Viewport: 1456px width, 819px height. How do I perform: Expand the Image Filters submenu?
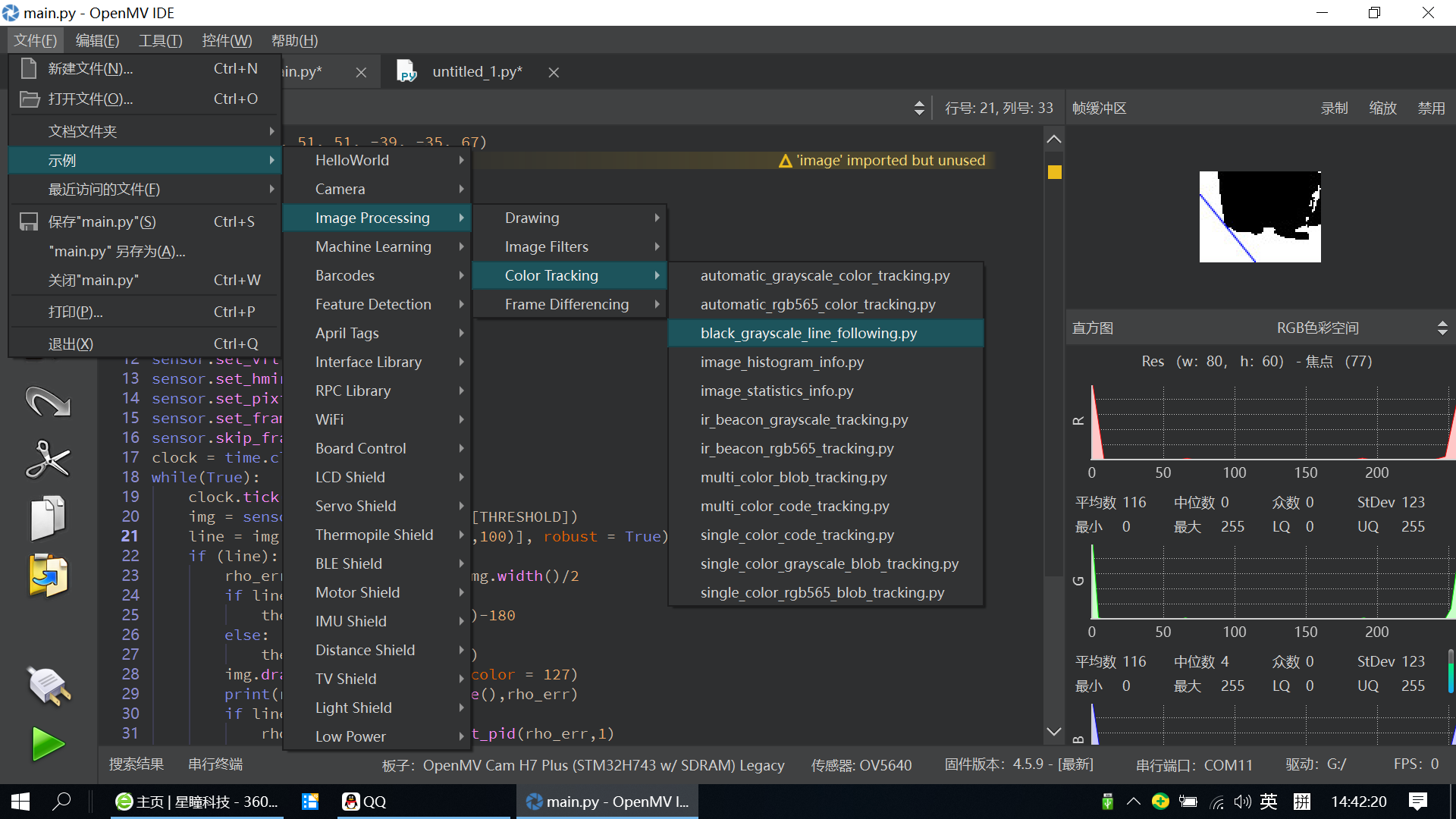pos(570,246)
